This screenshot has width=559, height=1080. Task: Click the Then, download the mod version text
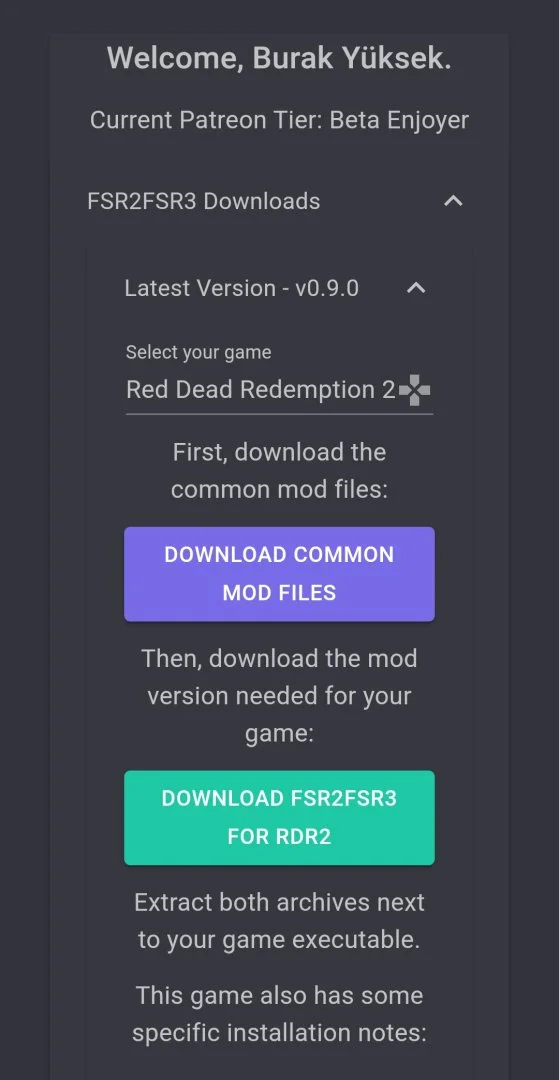pos(279,696)
